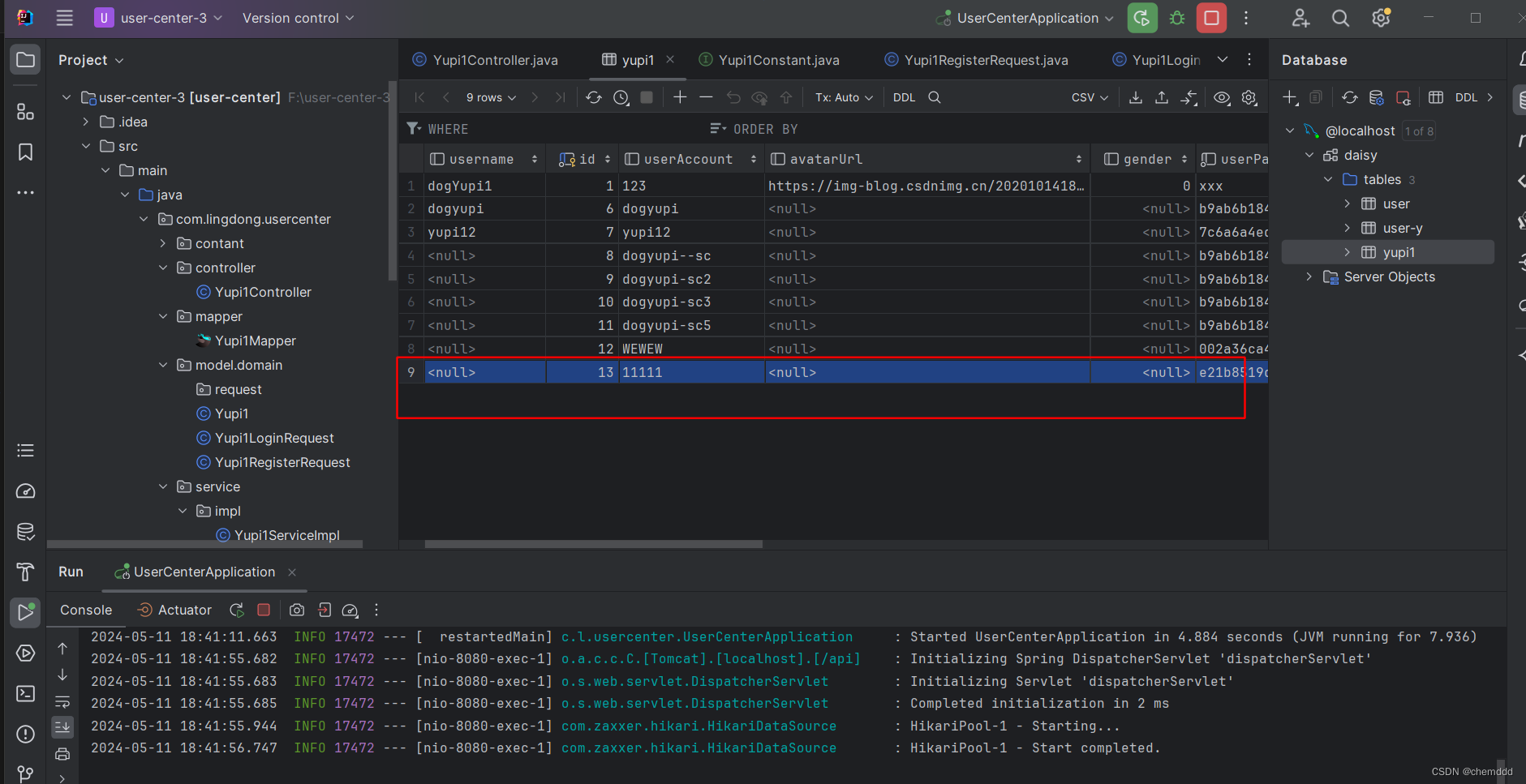Open the main menu hamburger icon

[x=65, y=18]
